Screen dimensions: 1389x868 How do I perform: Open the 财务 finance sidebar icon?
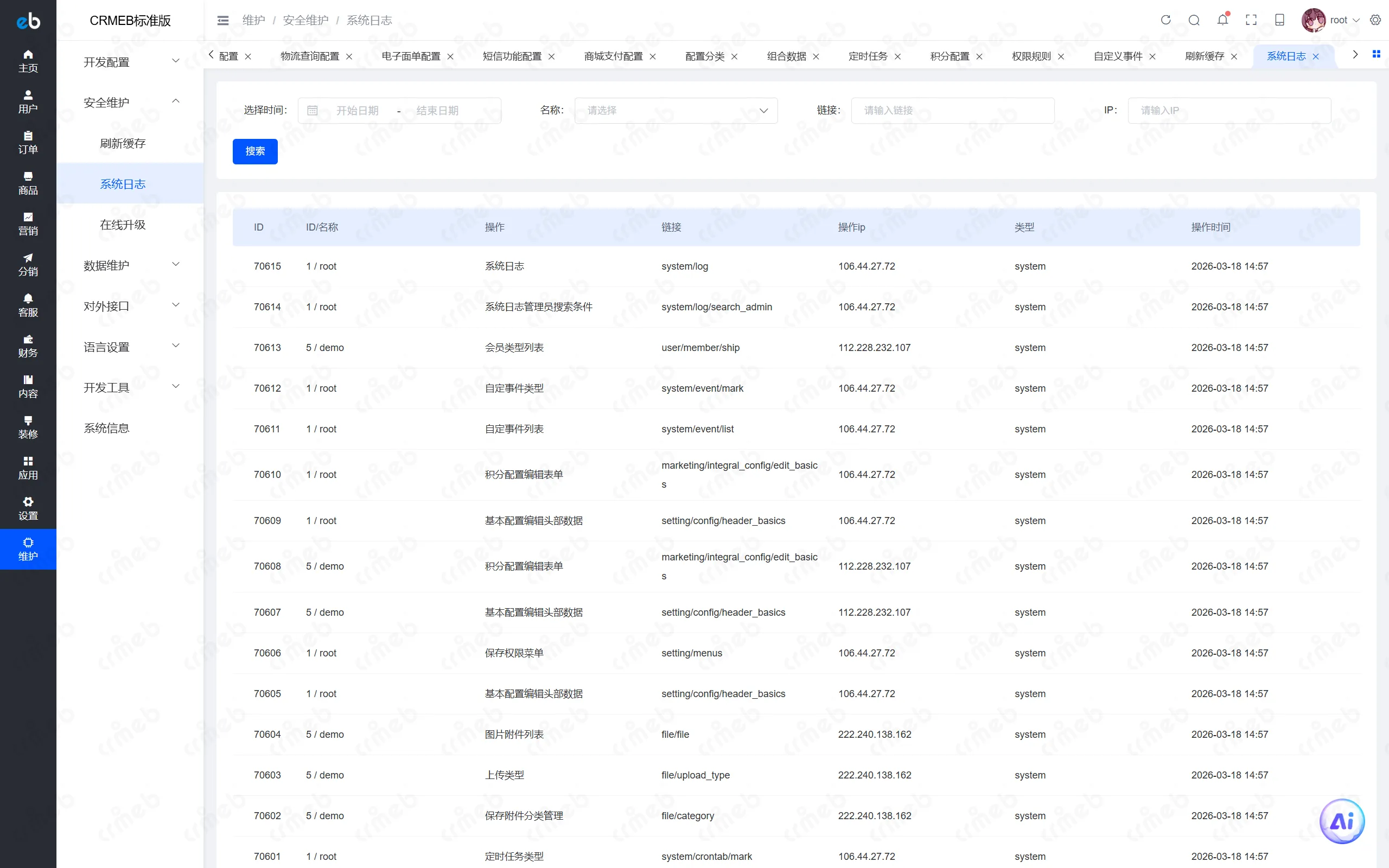point(28,346)
